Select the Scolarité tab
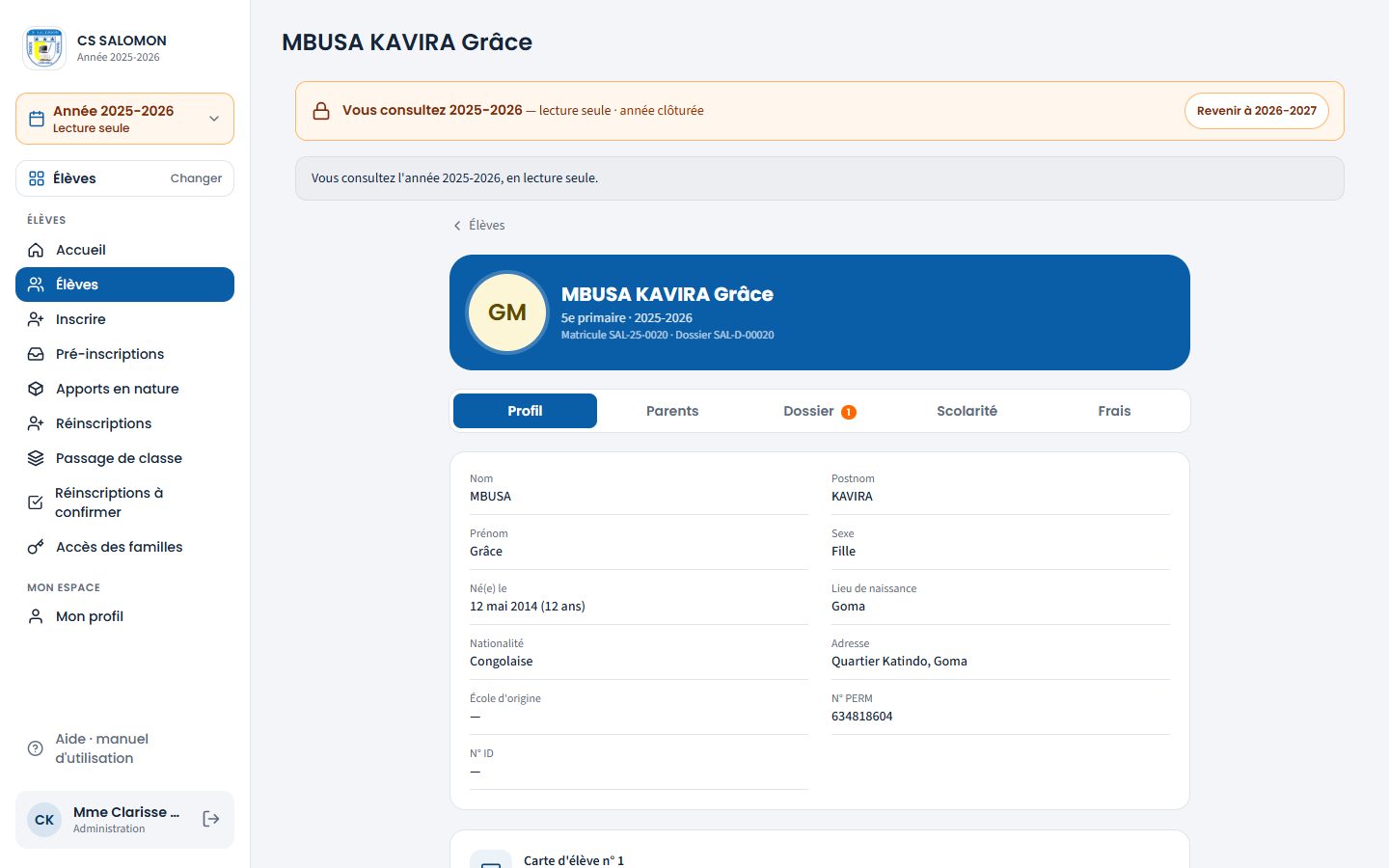Screen dimensions: 1389x868 pyautogui.click(x=967, y=411)
